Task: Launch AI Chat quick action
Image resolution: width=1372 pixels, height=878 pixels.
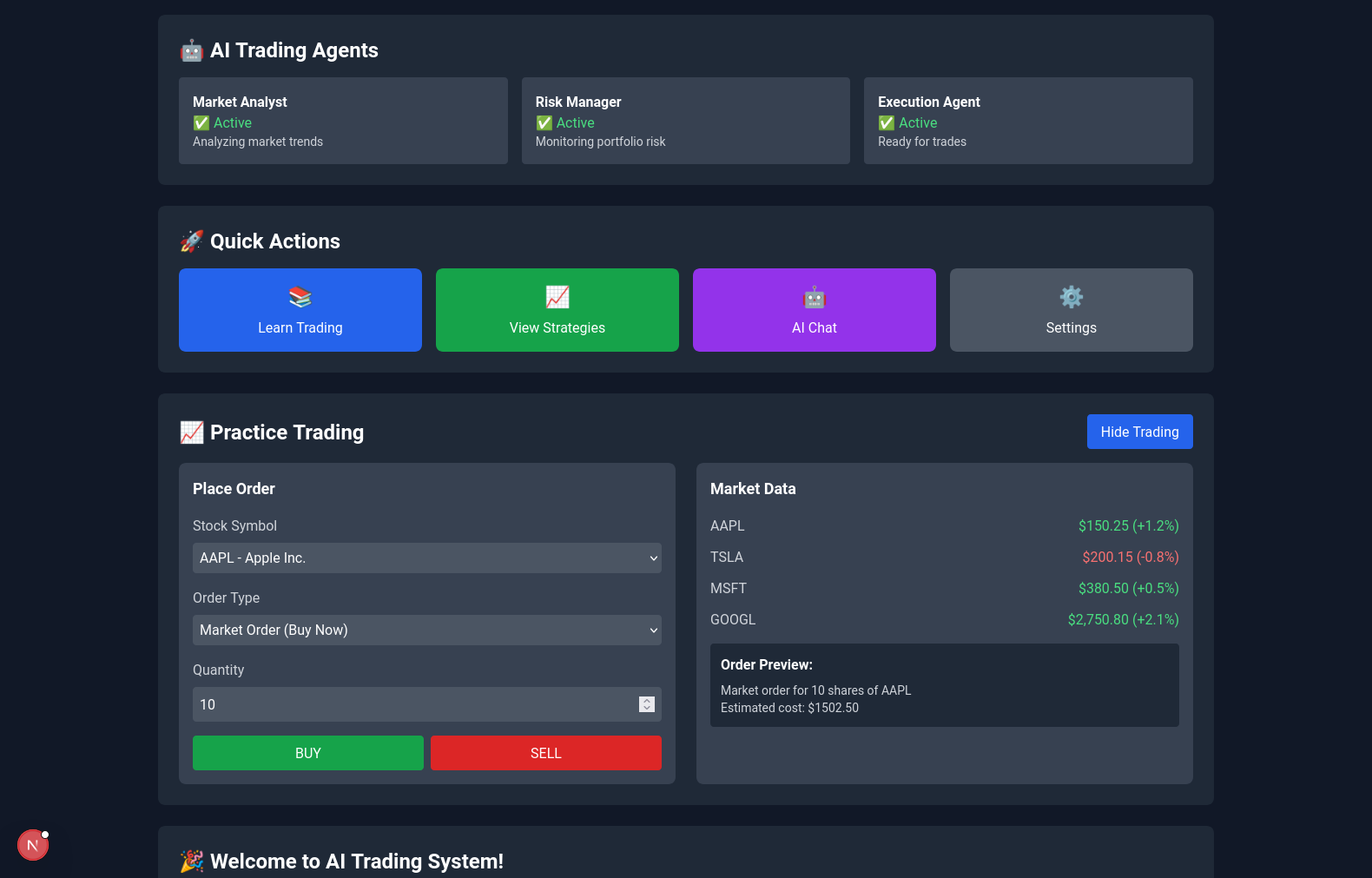Action: (x=815, y=310)
